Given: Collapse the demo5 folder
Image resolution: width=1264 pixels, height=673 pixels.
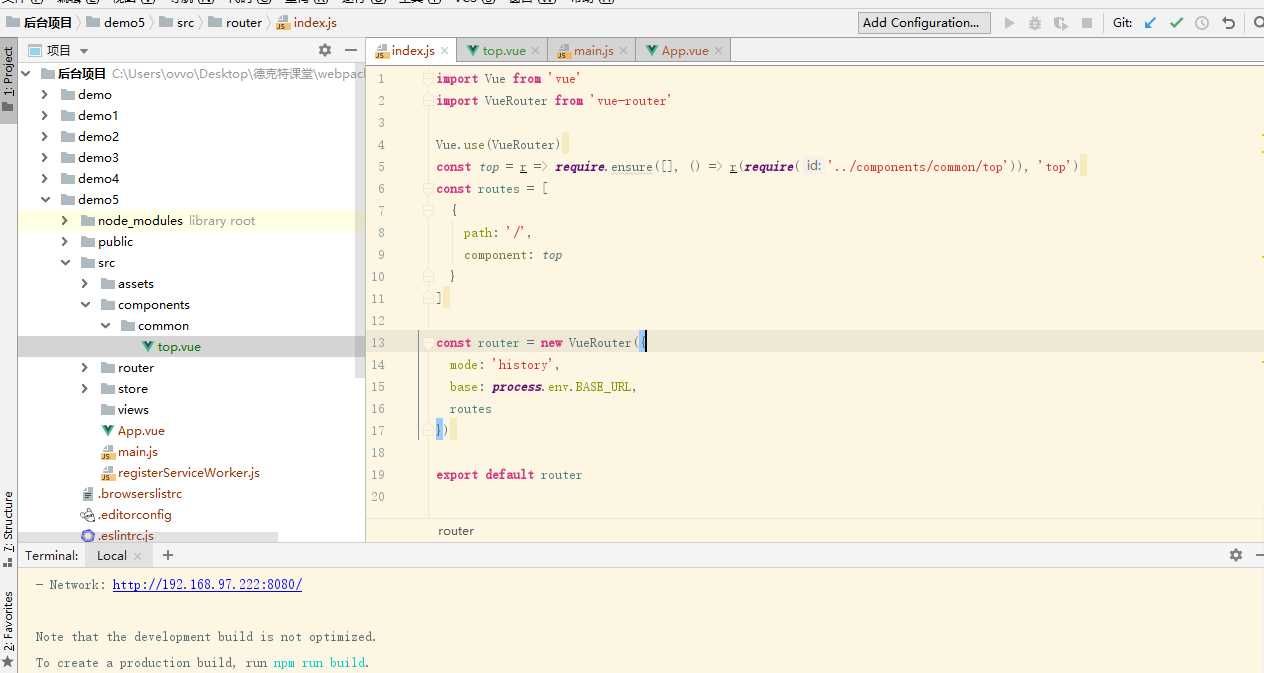Looking at the screenshot, I should tap(45, 200).
